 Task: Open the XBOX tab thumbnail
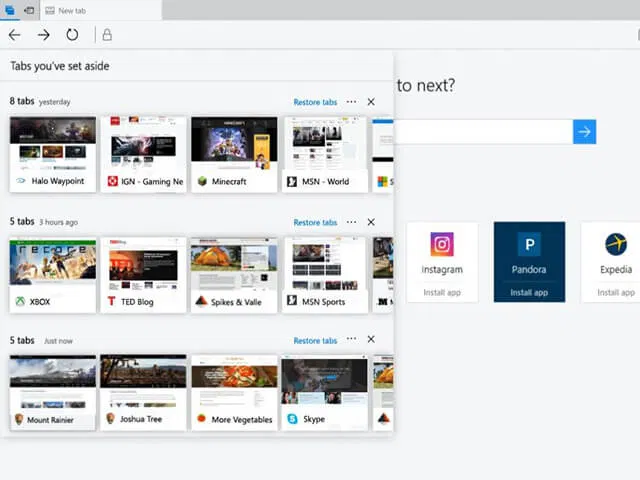click(53, 275)
